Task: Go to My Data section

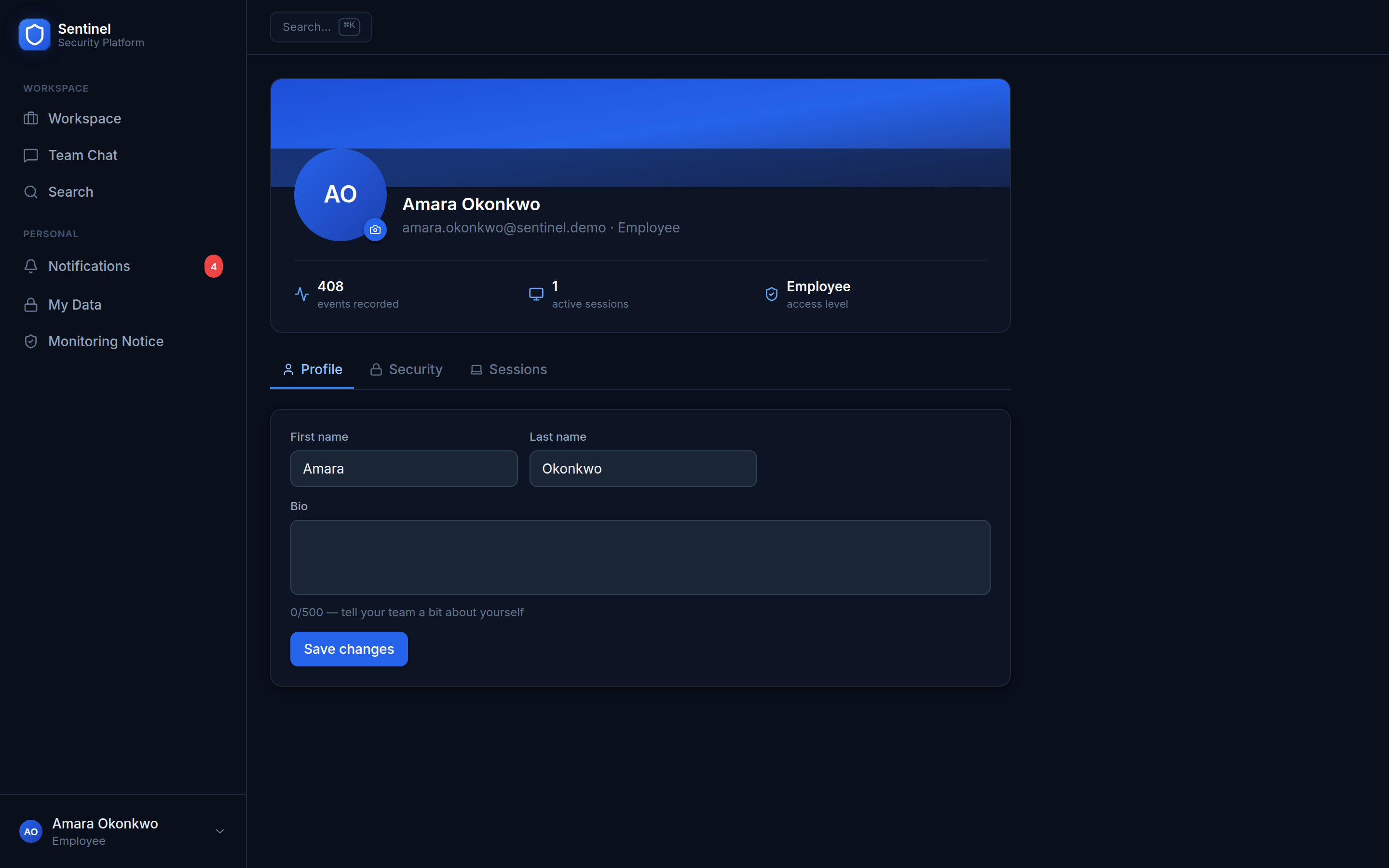Action: (123, 304)
